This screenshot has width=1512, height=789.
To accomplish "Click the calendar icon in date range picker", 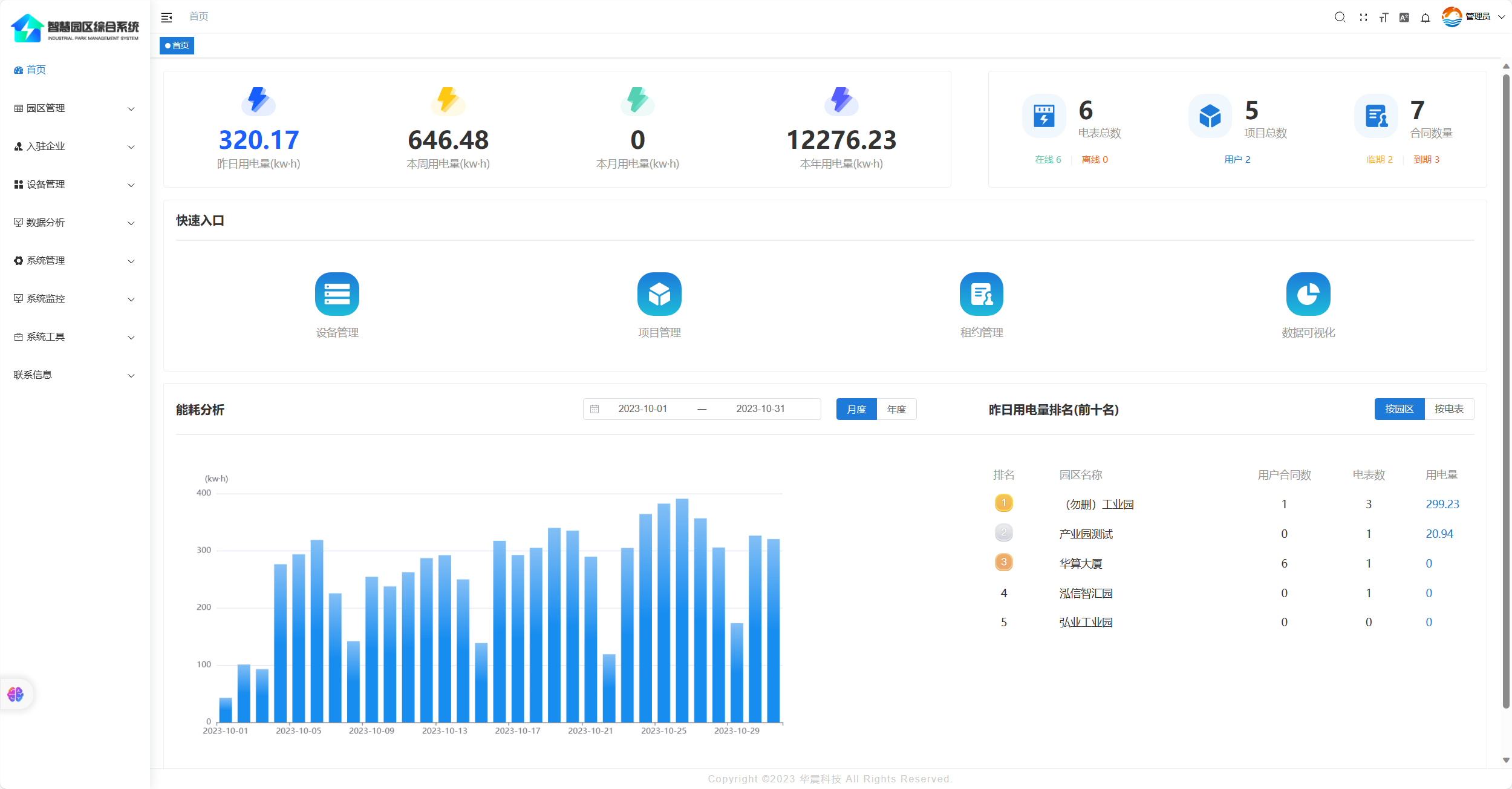I will (x=595, y=409).
